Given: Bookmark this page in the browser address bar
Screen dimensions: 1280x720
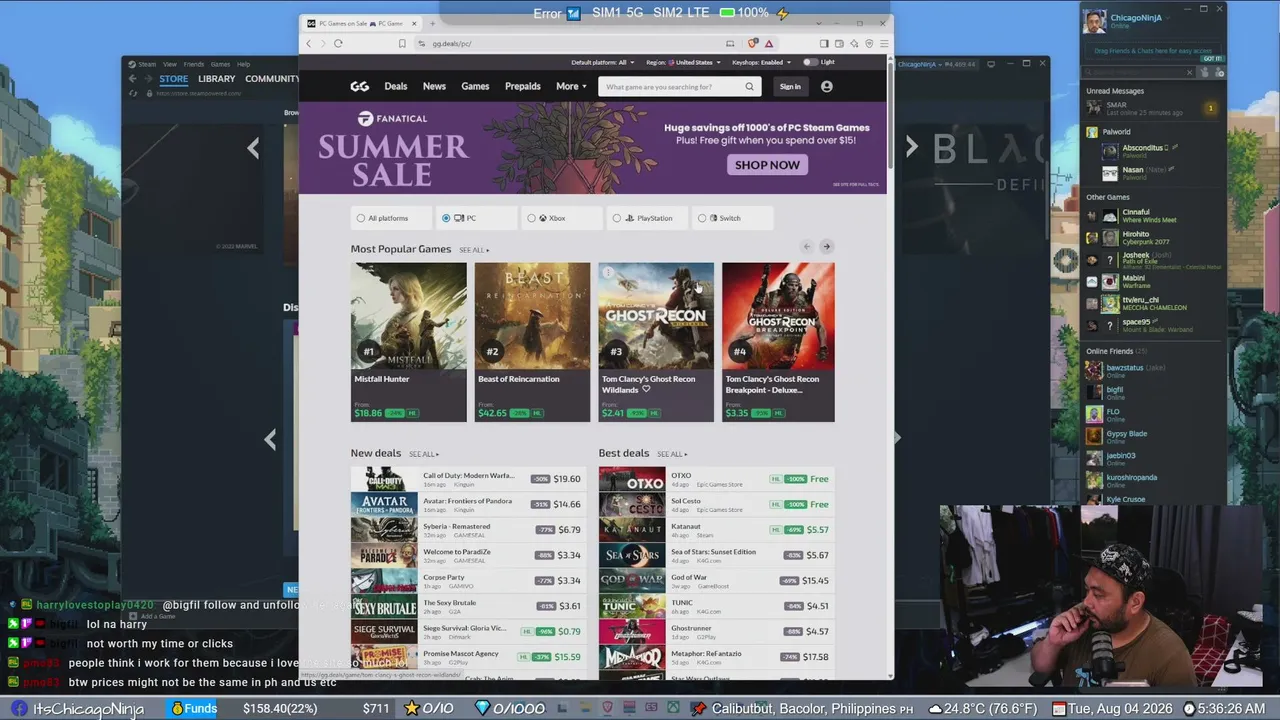Looking at the screenshot, I should (402, 44).
